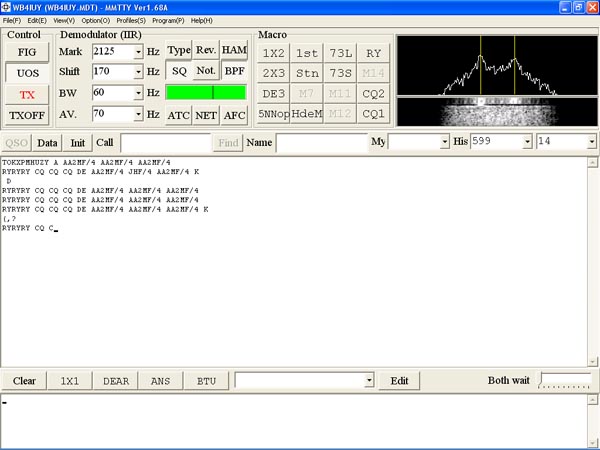Screen dimensions: 600x450
Task: Expand the Shift Hz dropdown
Action: [x=138, y=72]
